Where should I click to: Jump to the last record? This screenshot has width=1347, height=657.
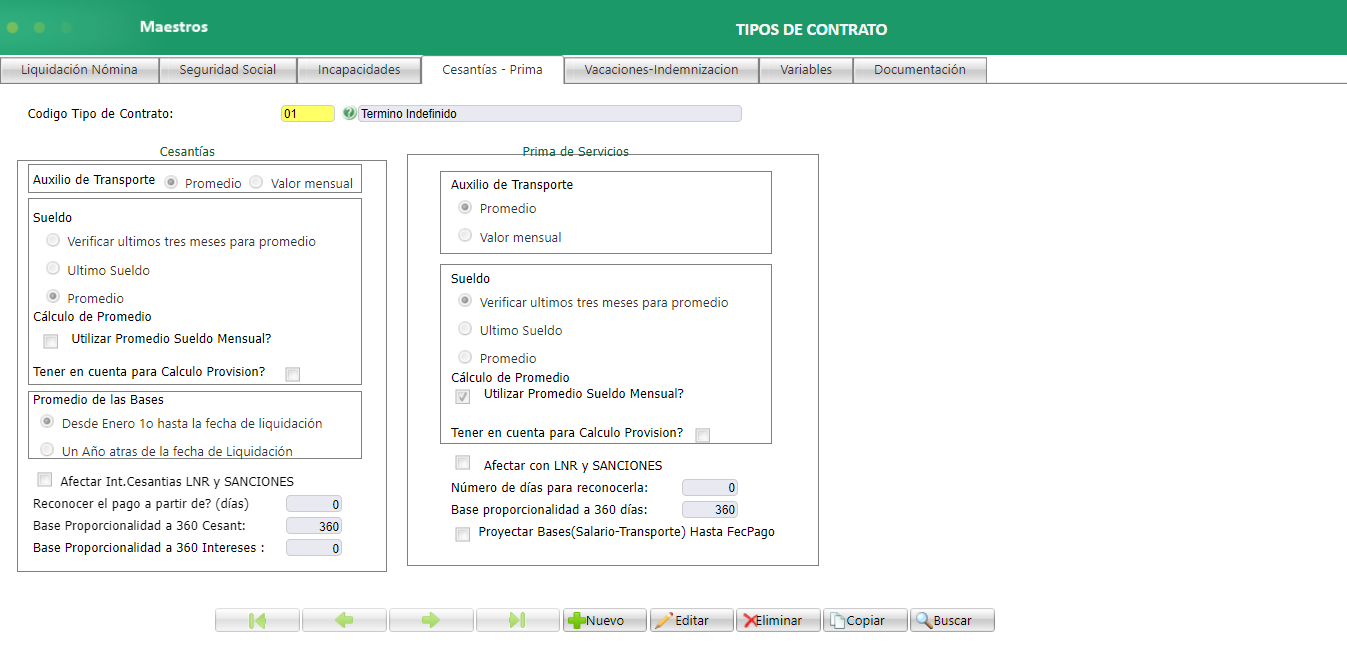tap(518, 620)
